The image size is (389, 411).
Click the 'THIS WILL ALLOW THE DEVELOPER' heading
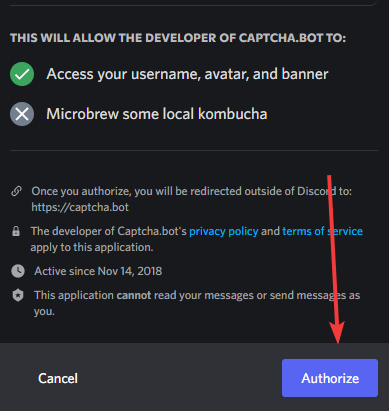(x=178, y=38)
